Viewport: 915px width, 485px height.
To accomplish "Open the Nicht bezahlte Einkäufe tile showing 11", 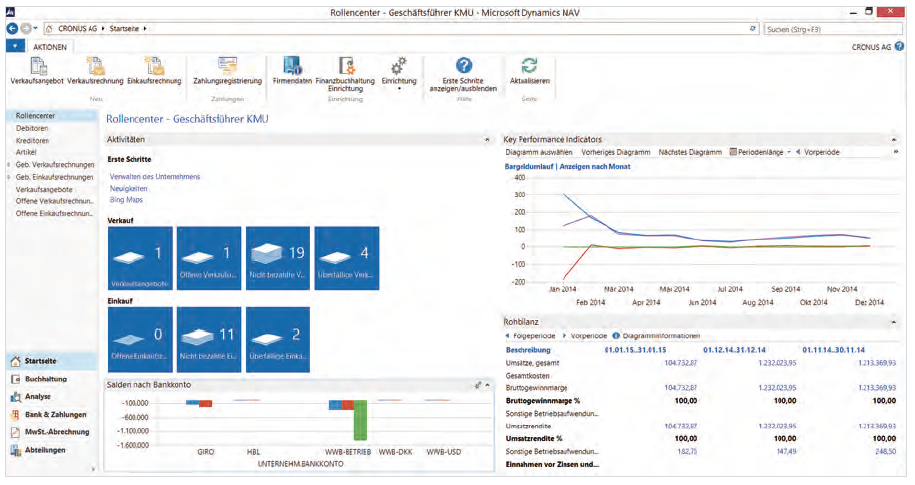I will (209, 340).
